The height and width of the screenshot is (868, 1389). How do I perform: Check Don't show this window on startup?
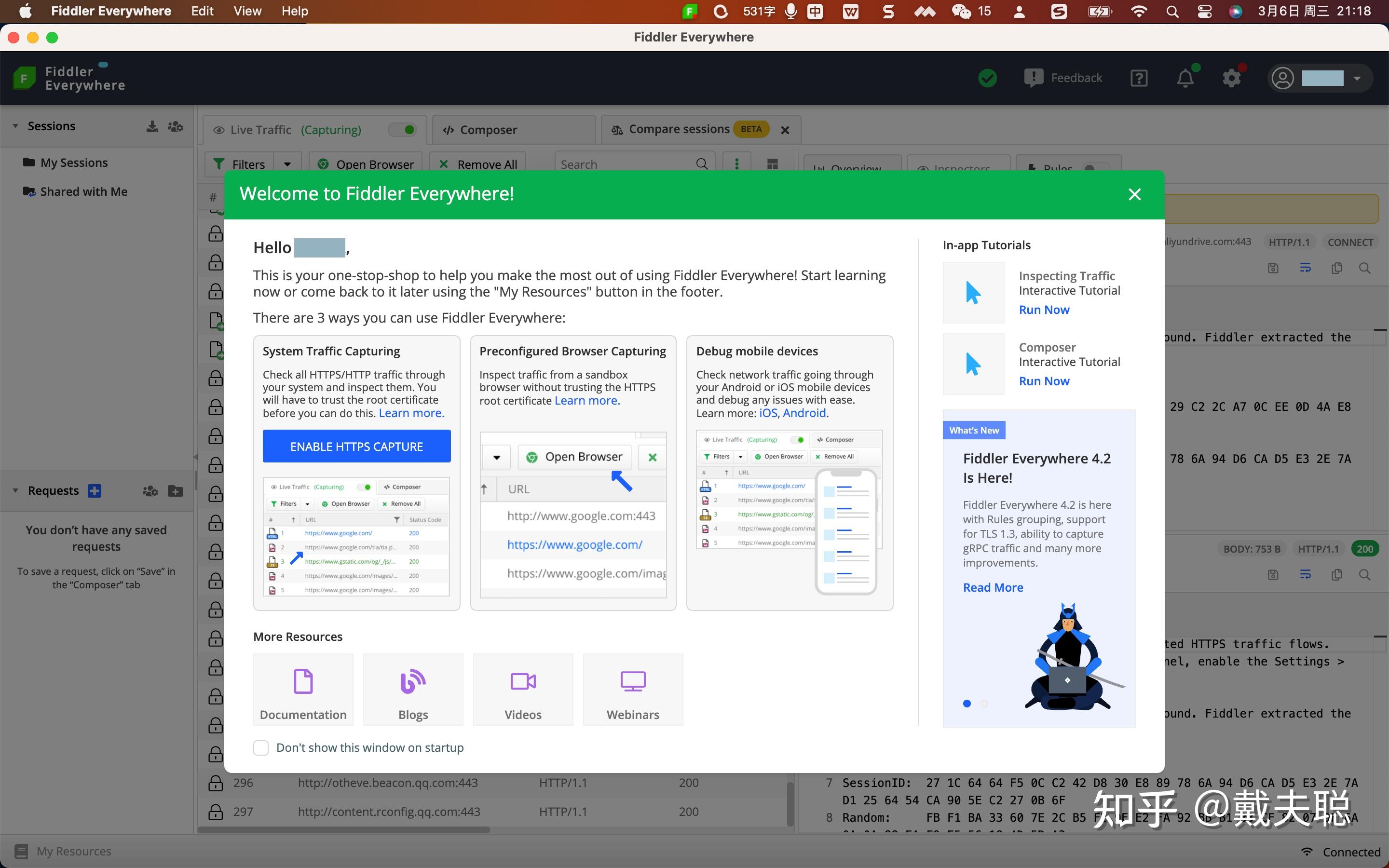pyautogui.click(x=261, y=747)
